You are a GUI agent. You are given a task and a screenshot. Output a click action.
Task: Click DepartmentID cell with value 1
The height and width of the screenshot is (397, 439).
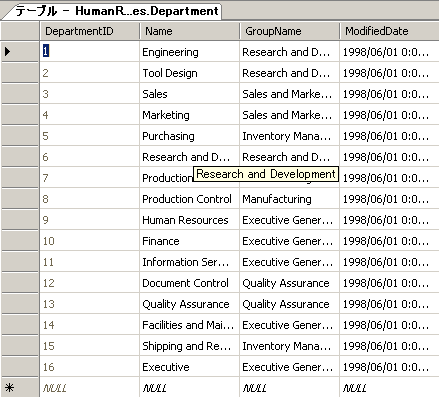click(89, 52)
